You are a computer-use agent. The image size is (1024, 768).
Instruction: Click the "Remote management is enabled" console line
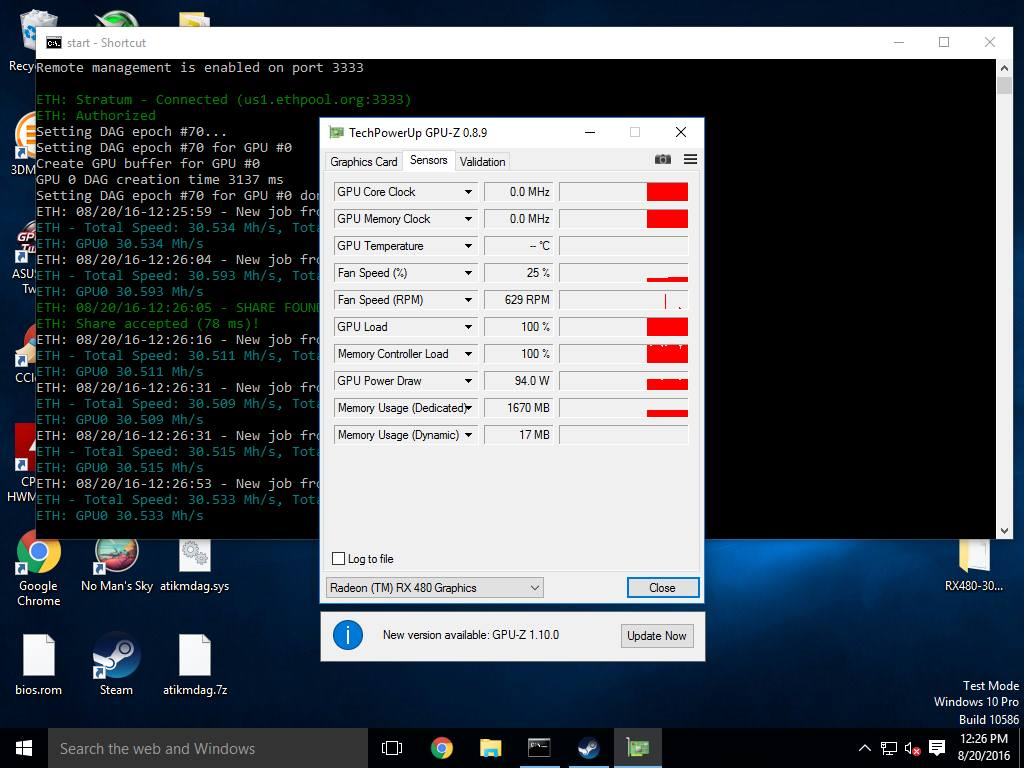200,68
